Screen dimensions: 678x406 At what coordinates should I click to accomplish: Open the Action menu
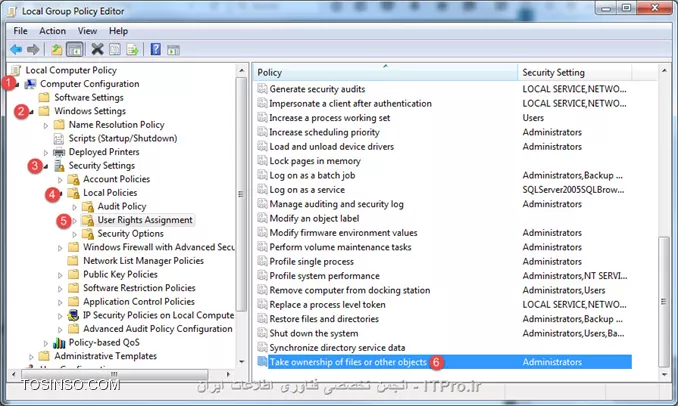pos(52,31)
